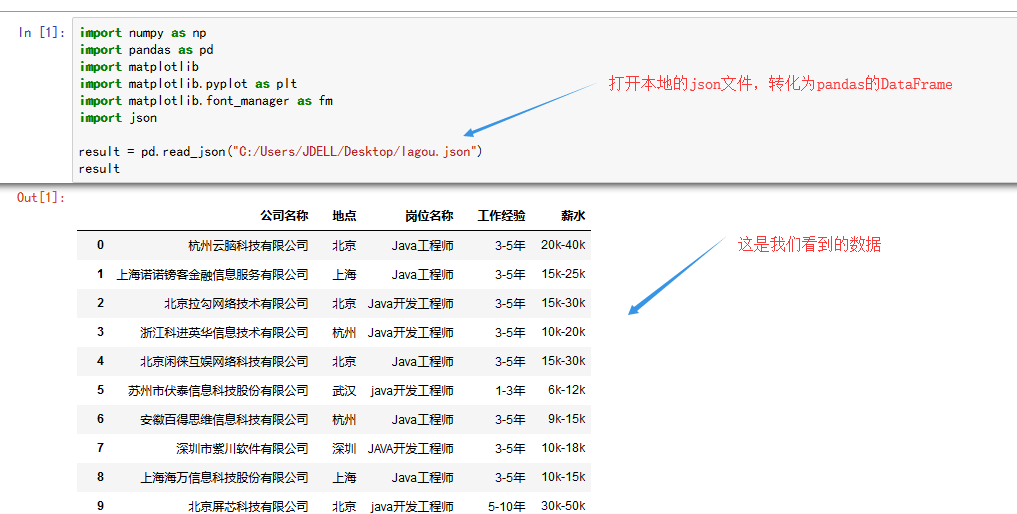Click the 薪水 column header

[x=573, y=216]
